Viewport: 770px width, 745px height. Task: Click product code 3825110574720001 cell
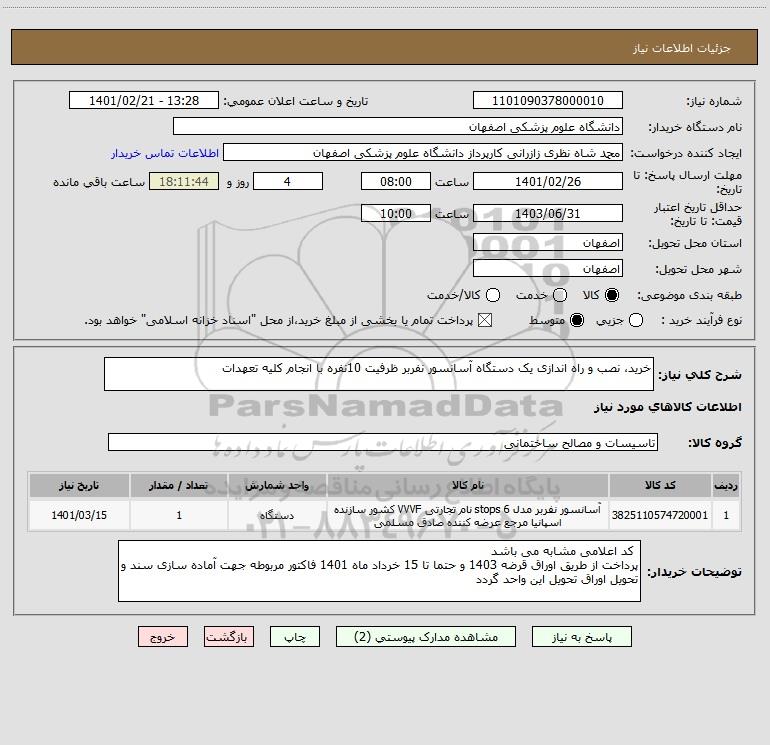coord(660,515)
